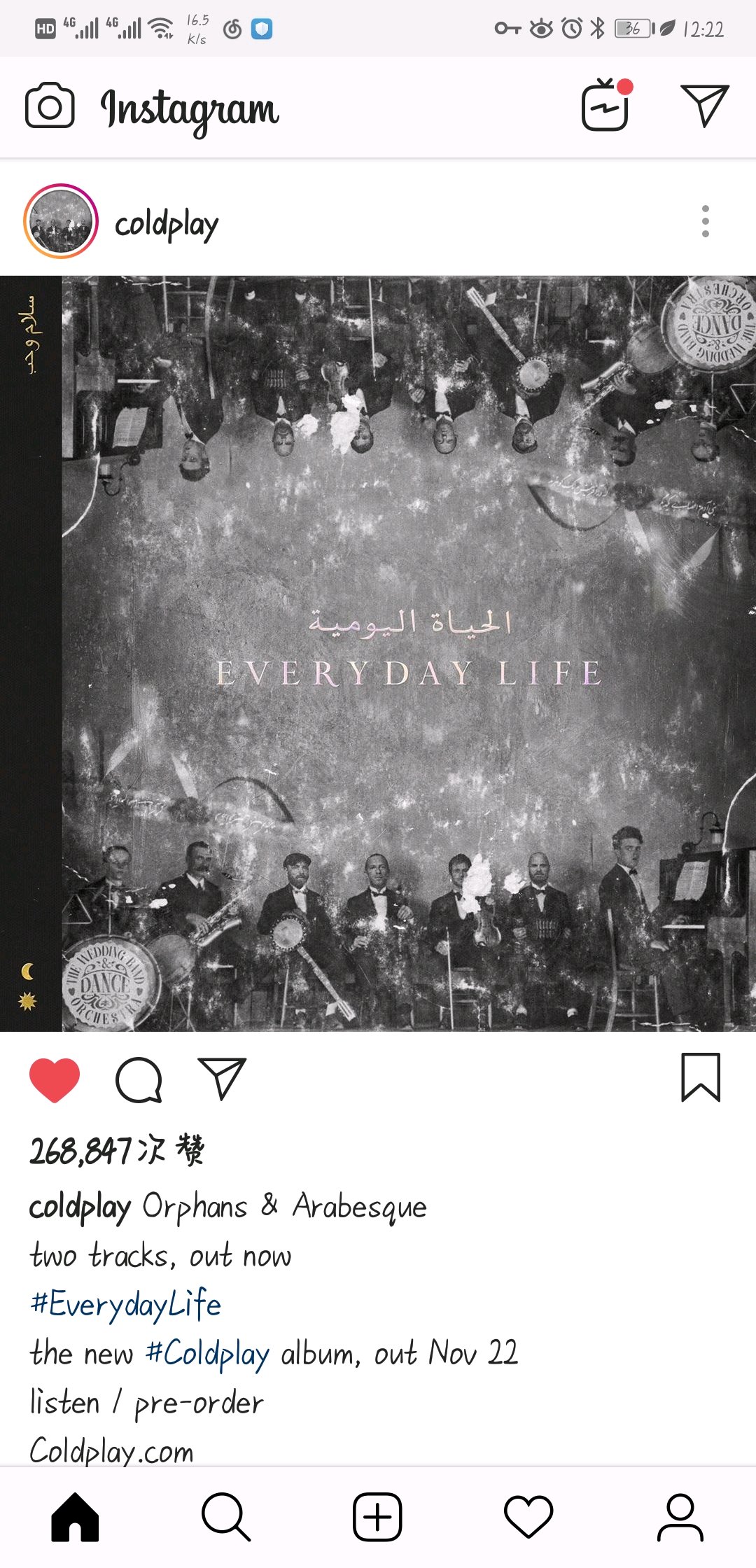756x1568 pixels.
Task: View the list of 268,847 likes
Action: 116,1151
